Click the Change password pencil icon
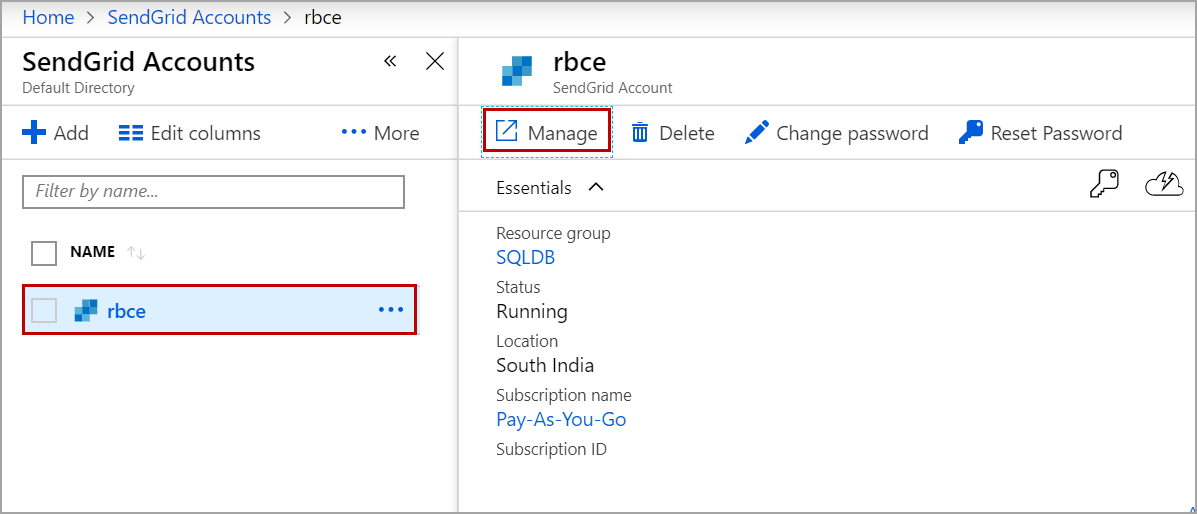 point(757,133)
